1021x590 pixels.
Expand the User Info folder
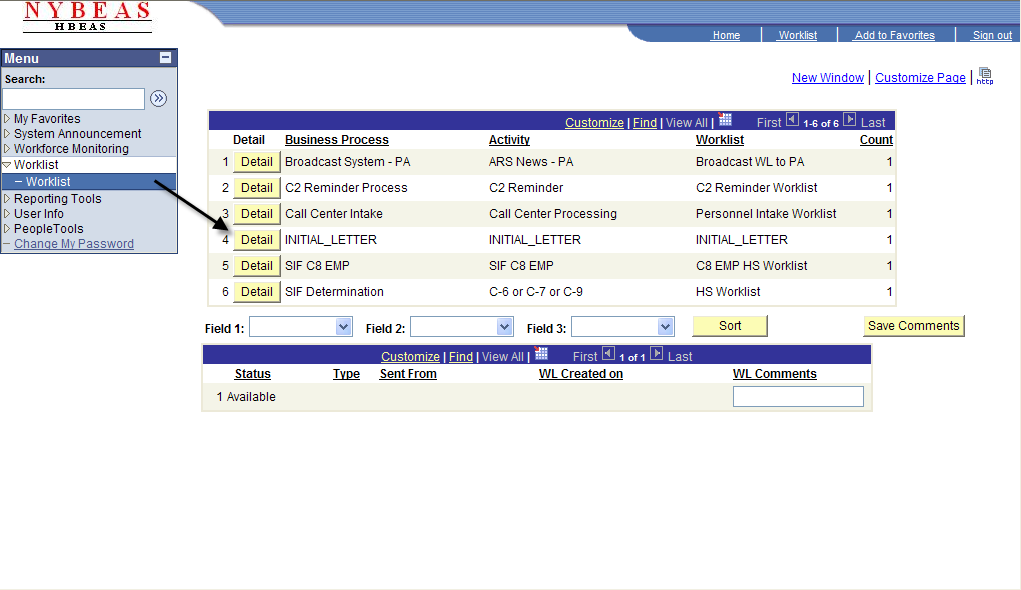tap(7, 214)
